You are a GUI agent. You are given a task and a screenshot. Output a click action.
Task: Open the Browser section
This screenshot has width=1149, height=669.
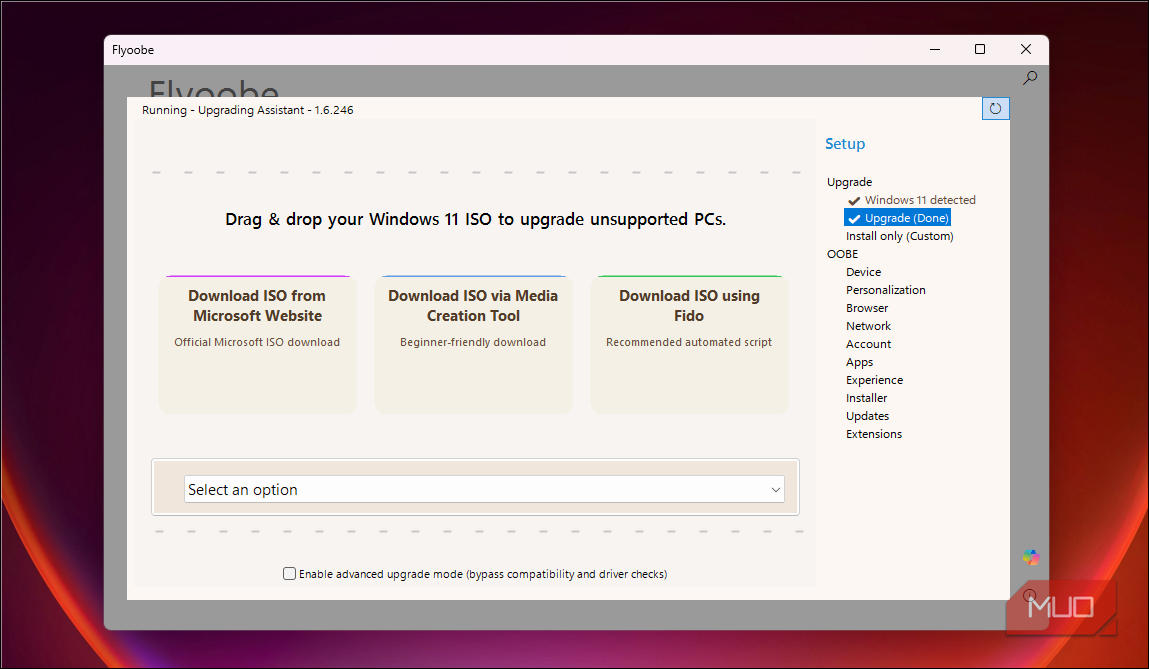(867, 308)
